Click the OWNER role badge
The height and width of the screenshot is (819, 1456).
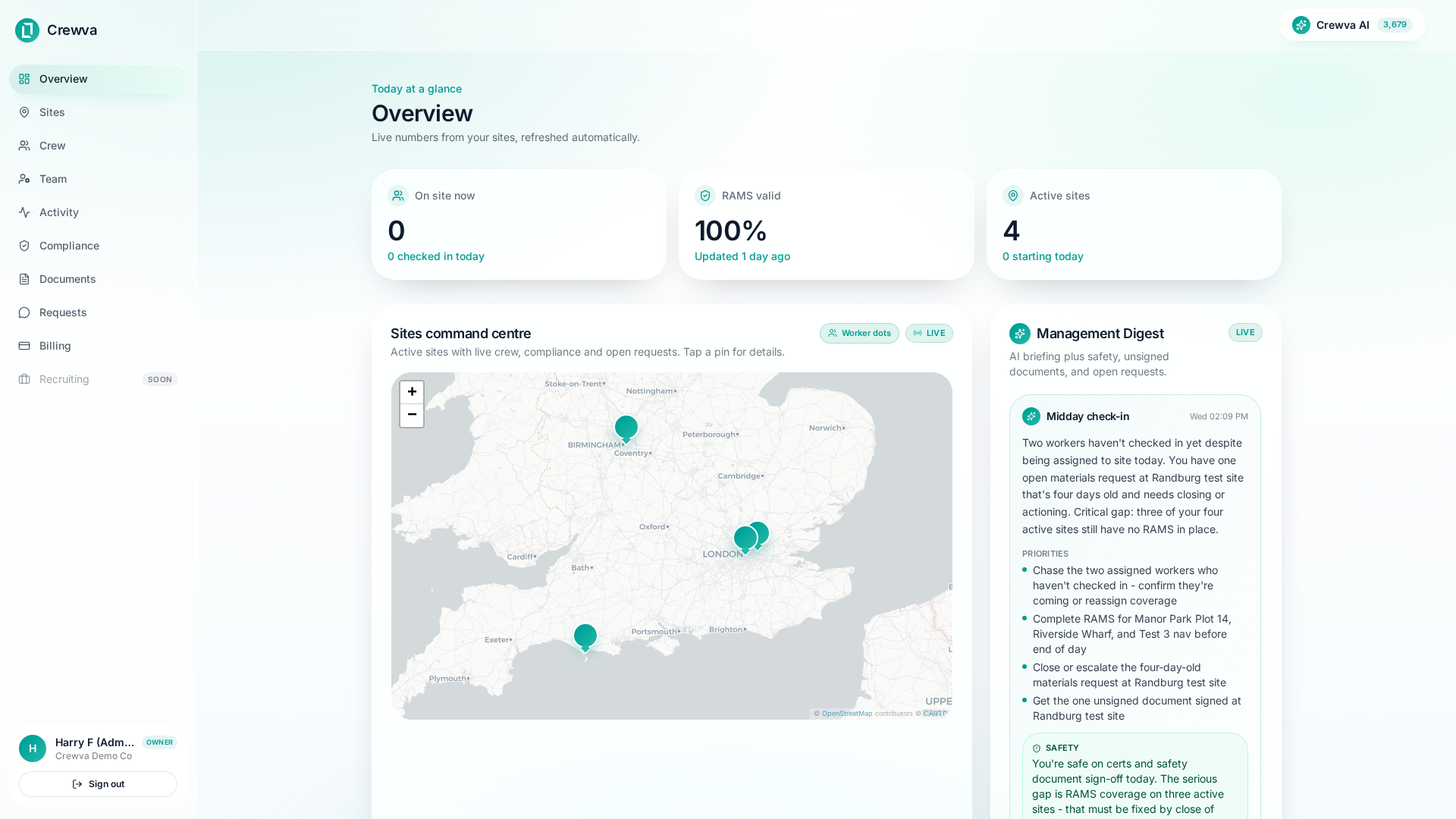click(159, 742)
